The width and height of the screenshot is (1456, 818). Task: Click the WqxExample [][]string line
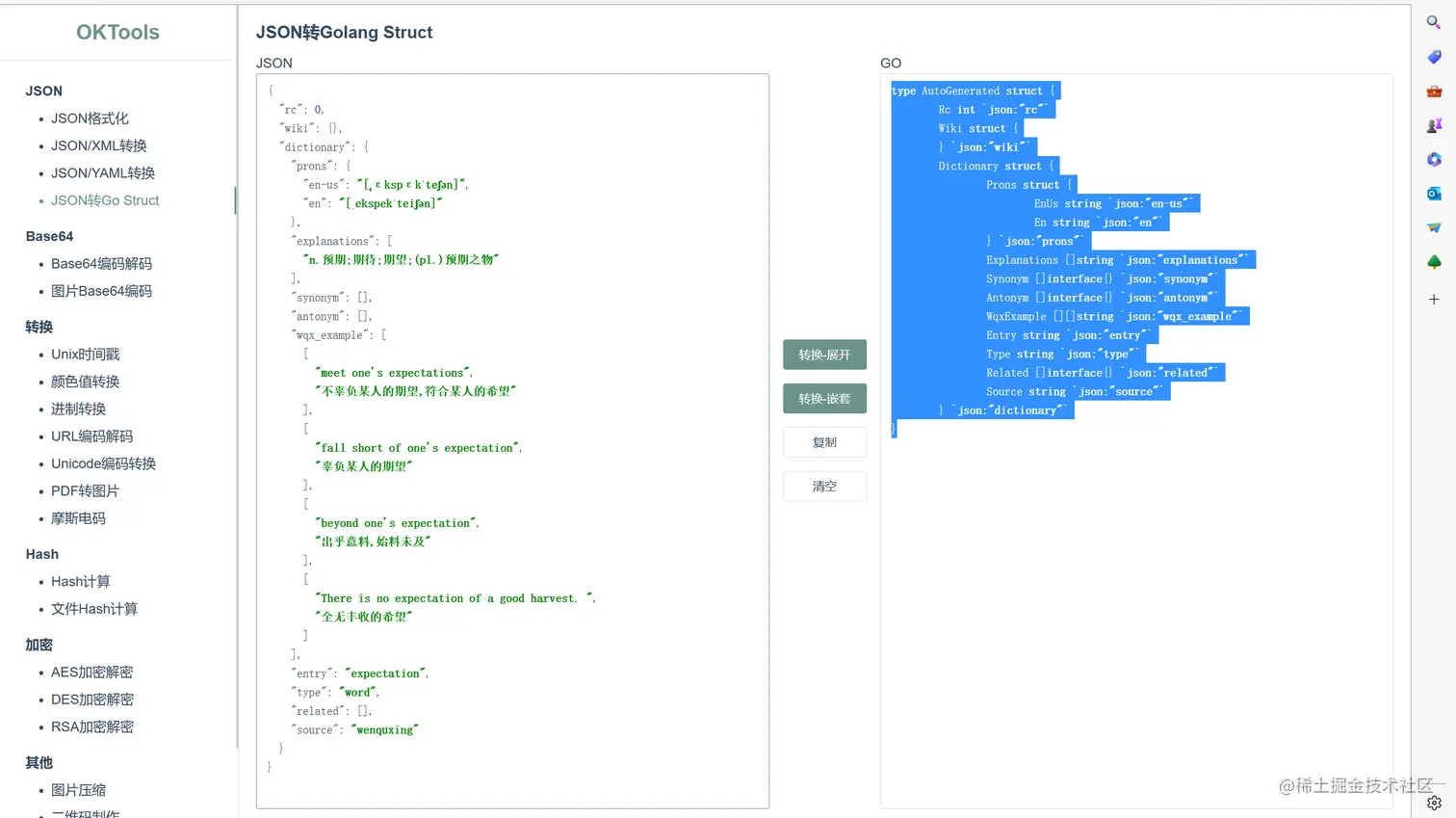pyautogui.click(x=1117, y=316)
